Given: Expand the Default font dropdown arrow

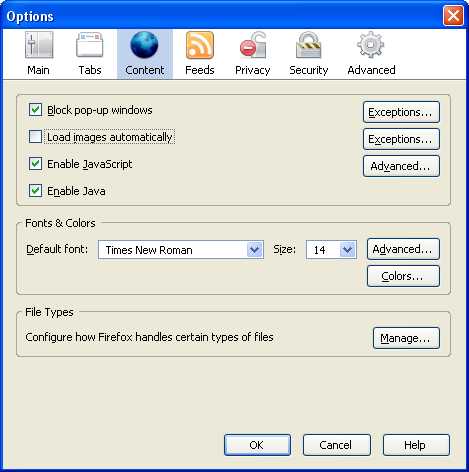Looking at the screenshot, I should [x=255, y=249].
